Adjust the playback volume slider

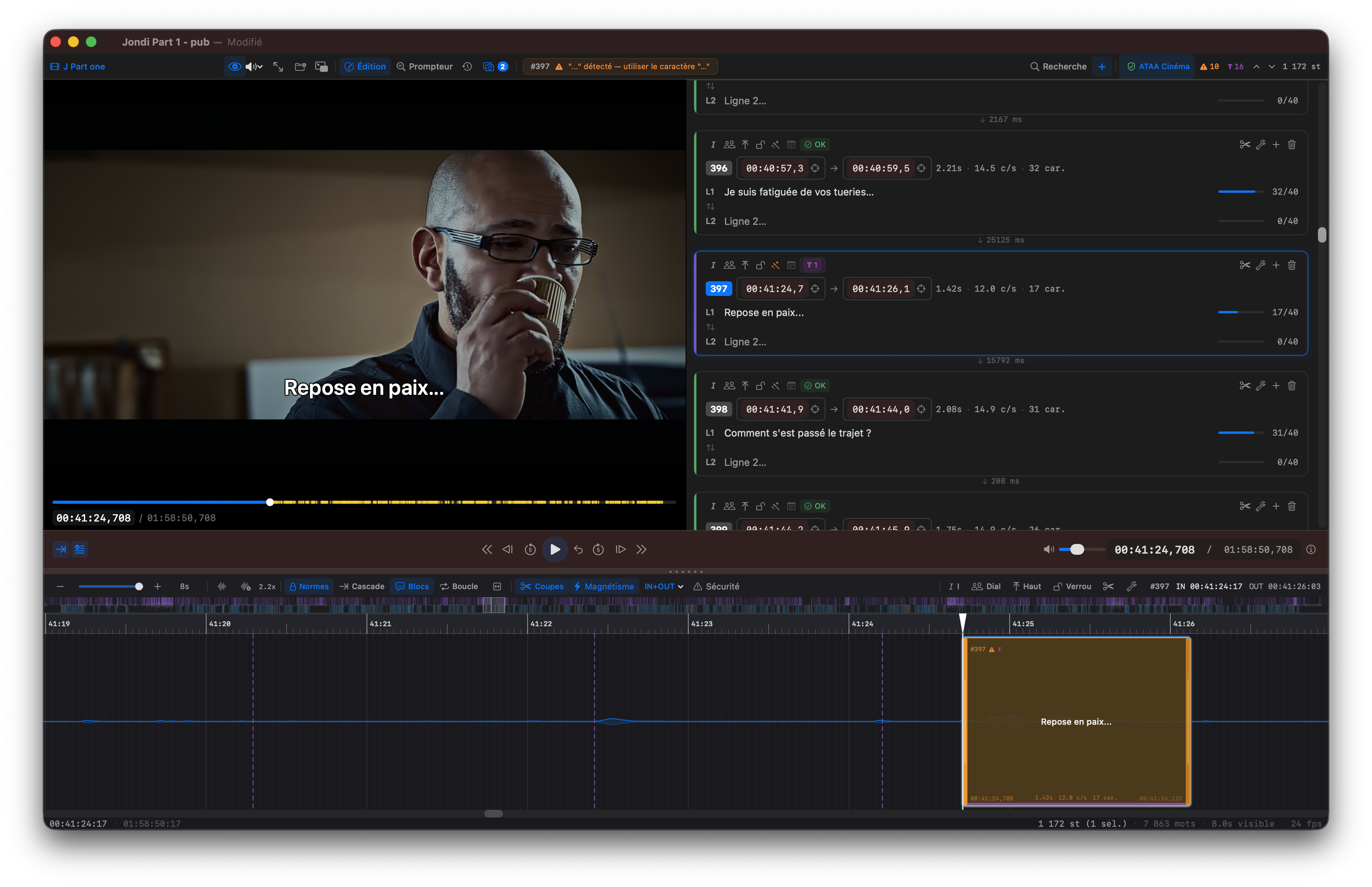point(1077,549)
